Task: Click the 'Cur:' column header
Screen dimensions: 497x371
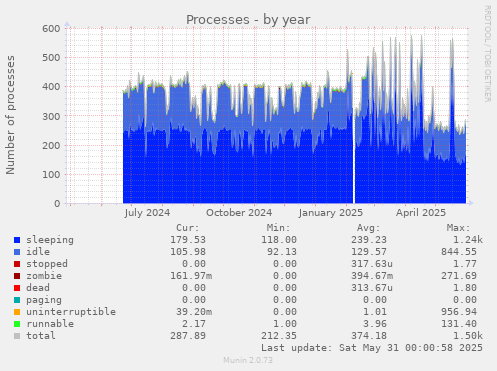Action: tap(188, 228)
